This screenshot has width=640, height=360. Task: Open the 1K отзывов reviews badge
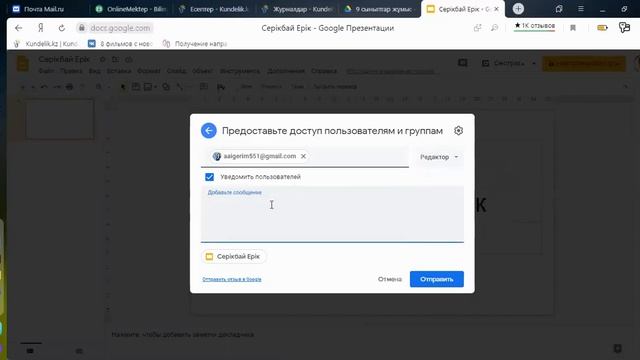[x=534, y=26]
